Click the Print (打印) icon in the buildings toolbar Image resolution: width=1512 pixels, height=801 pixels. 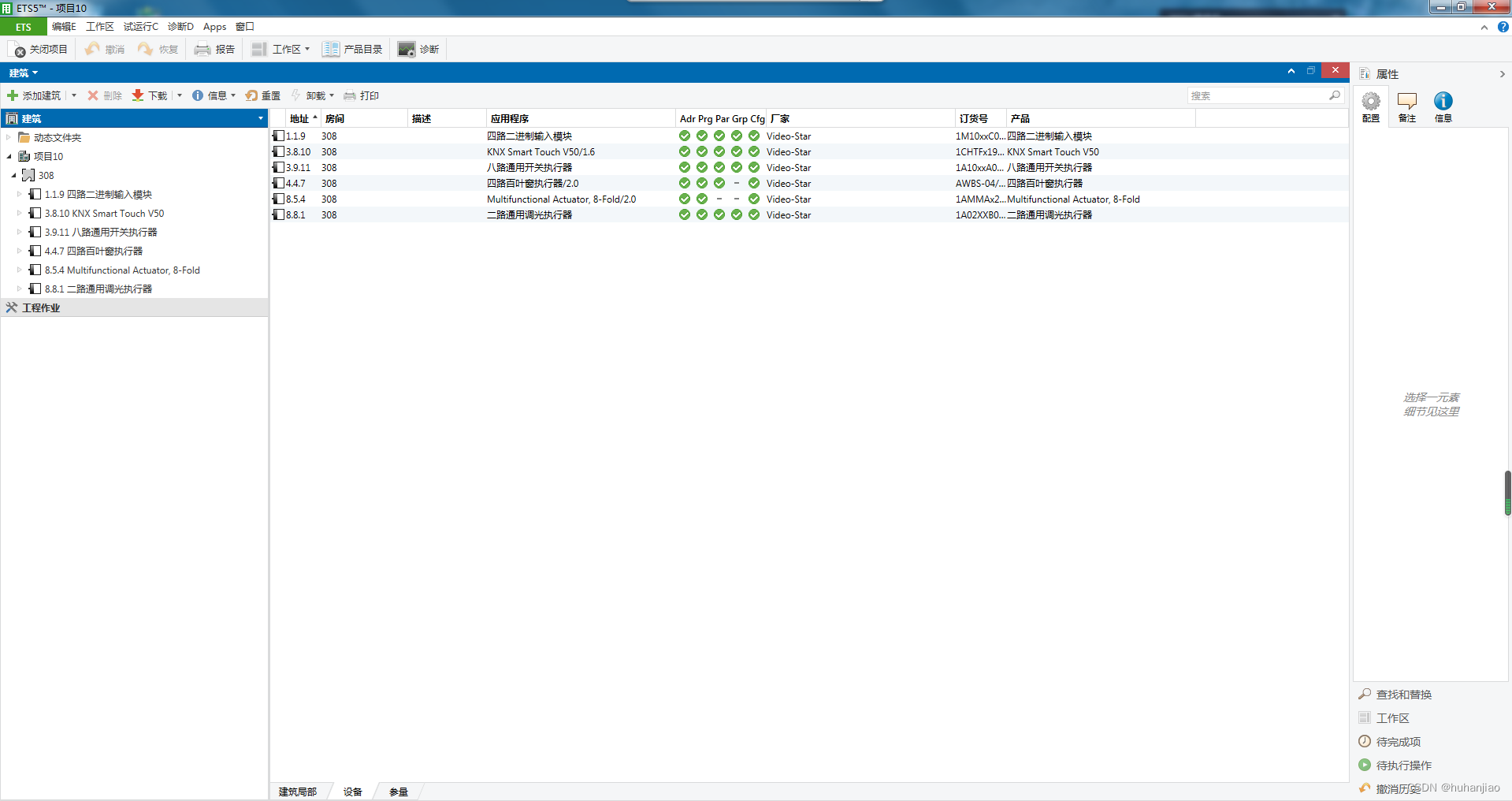tap(351, 95)
